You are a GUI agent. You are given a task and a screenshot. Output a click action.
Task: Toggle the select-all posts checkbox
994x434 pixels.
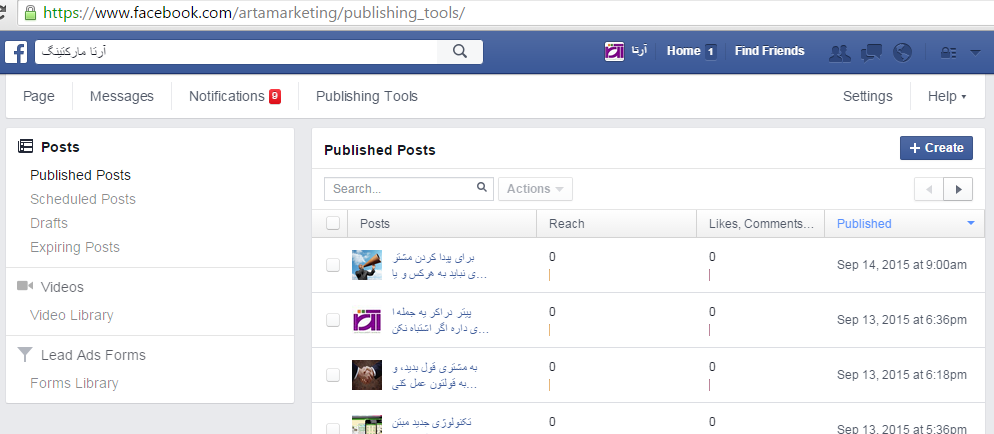click(x=333, y=224)
